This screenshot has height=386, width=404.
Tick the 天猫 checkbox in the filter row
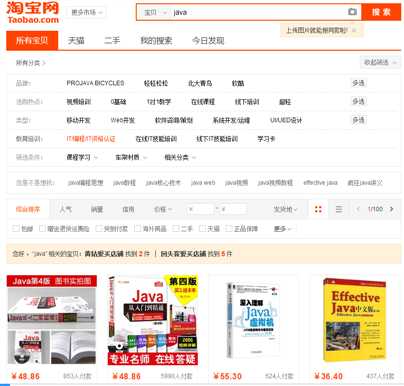click(x=202, y=228)
